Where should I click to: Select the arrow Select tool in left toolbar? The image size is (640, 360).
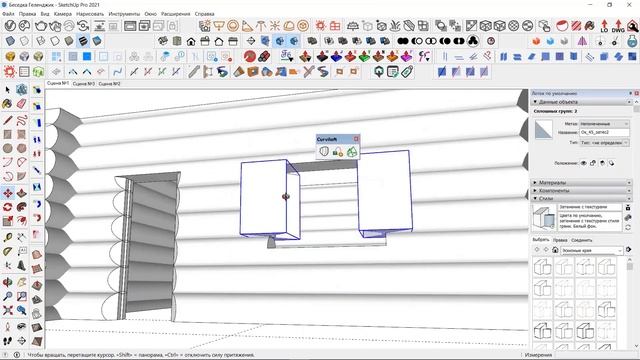tap(7, 90)
